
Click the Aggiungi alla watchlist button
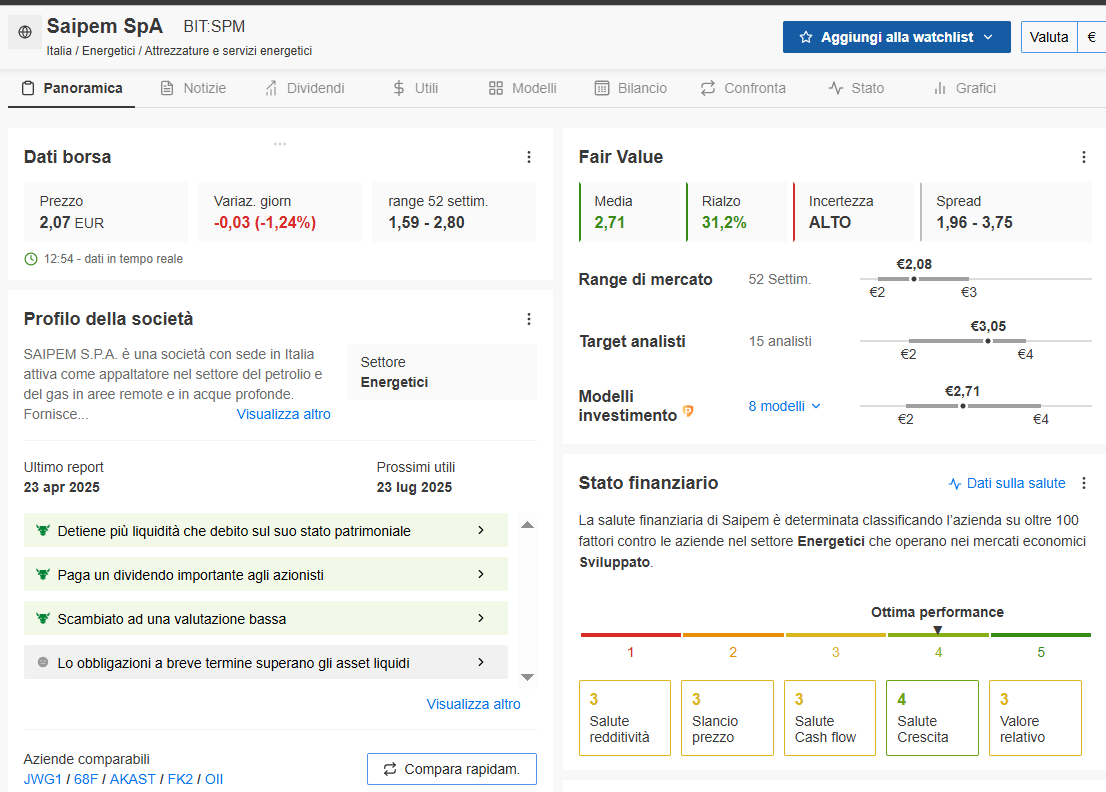pyautogui.click(x=897, y=37)
